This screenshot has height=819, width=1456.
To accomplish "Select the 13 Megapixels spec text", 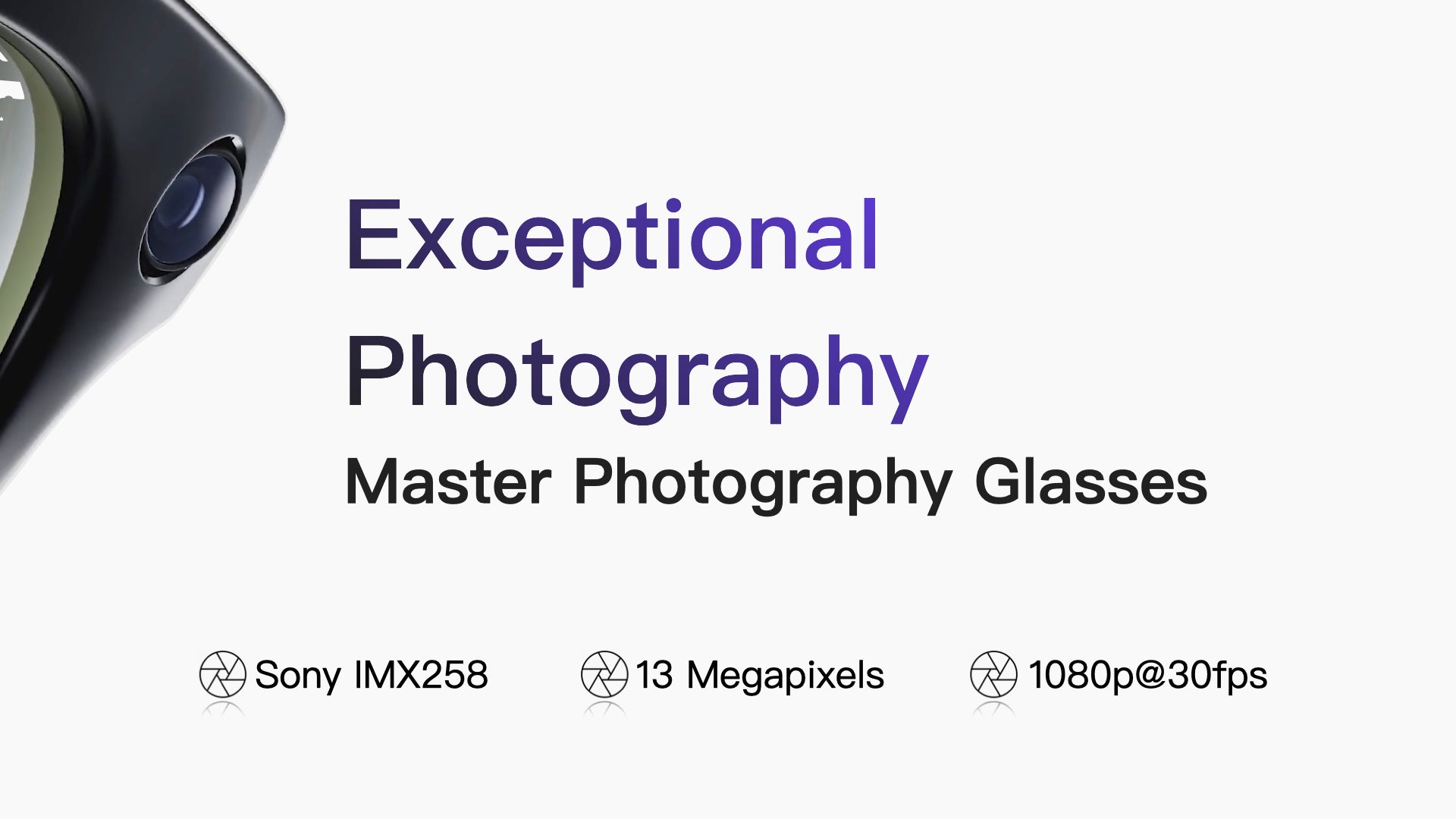I will [759, 674].
